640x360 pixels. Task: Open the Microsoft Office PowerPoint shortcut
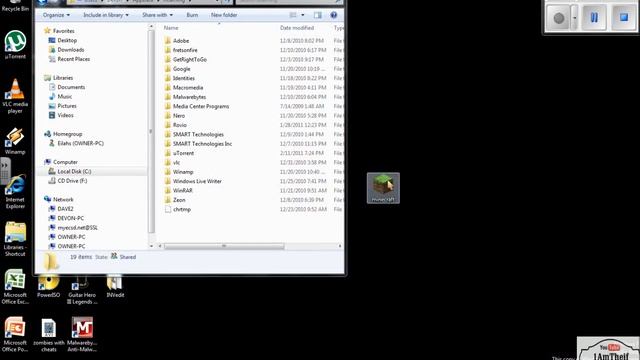(15, 335)
